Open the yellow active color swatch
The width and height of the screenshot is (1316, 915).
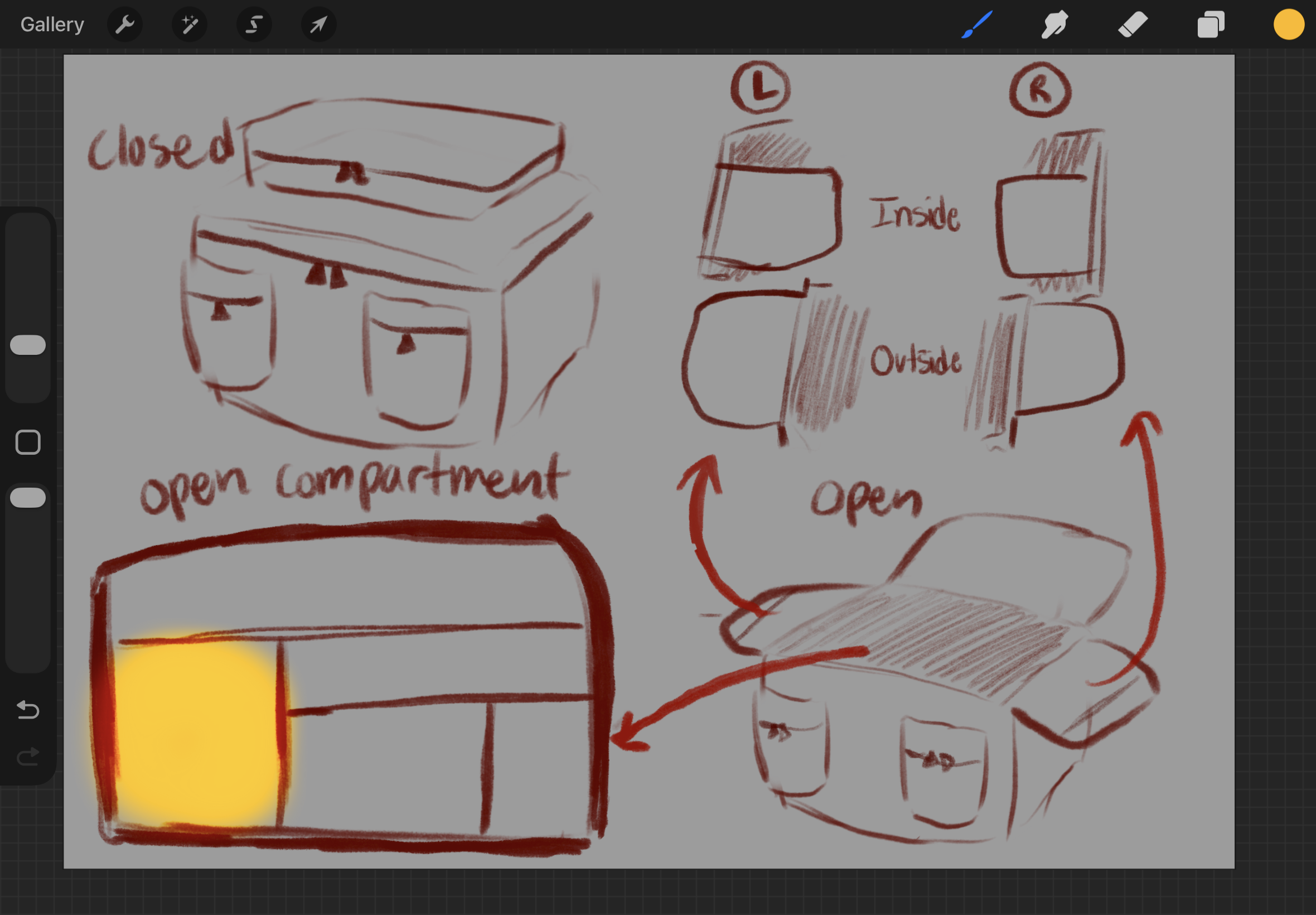click(x=1289, y=25)
